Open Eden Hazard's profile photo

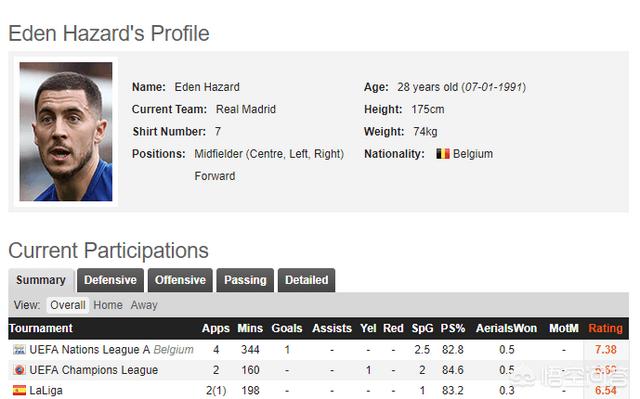coord(66,131)
